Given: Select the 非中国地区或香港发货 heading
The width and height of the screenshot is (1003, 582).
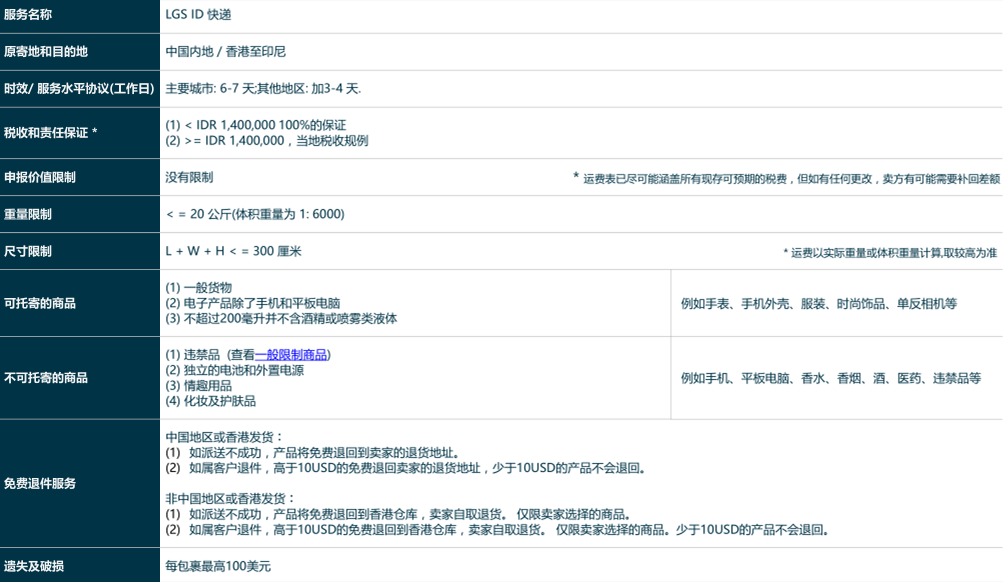Looking at the screenshot, I should click(x=230, y=499).
